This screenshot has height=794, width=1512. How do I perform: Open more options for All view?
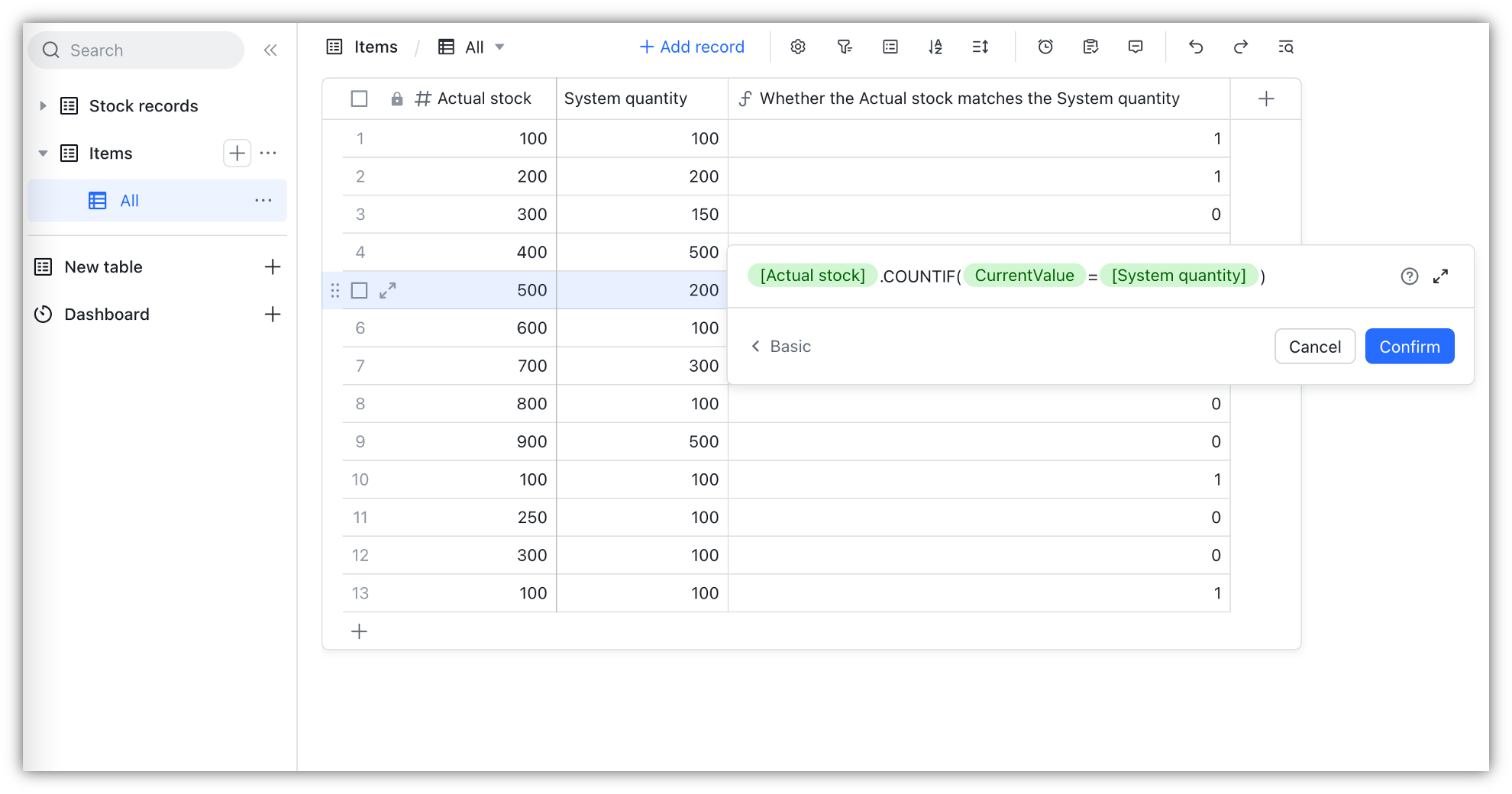click(x=263, y=201)
